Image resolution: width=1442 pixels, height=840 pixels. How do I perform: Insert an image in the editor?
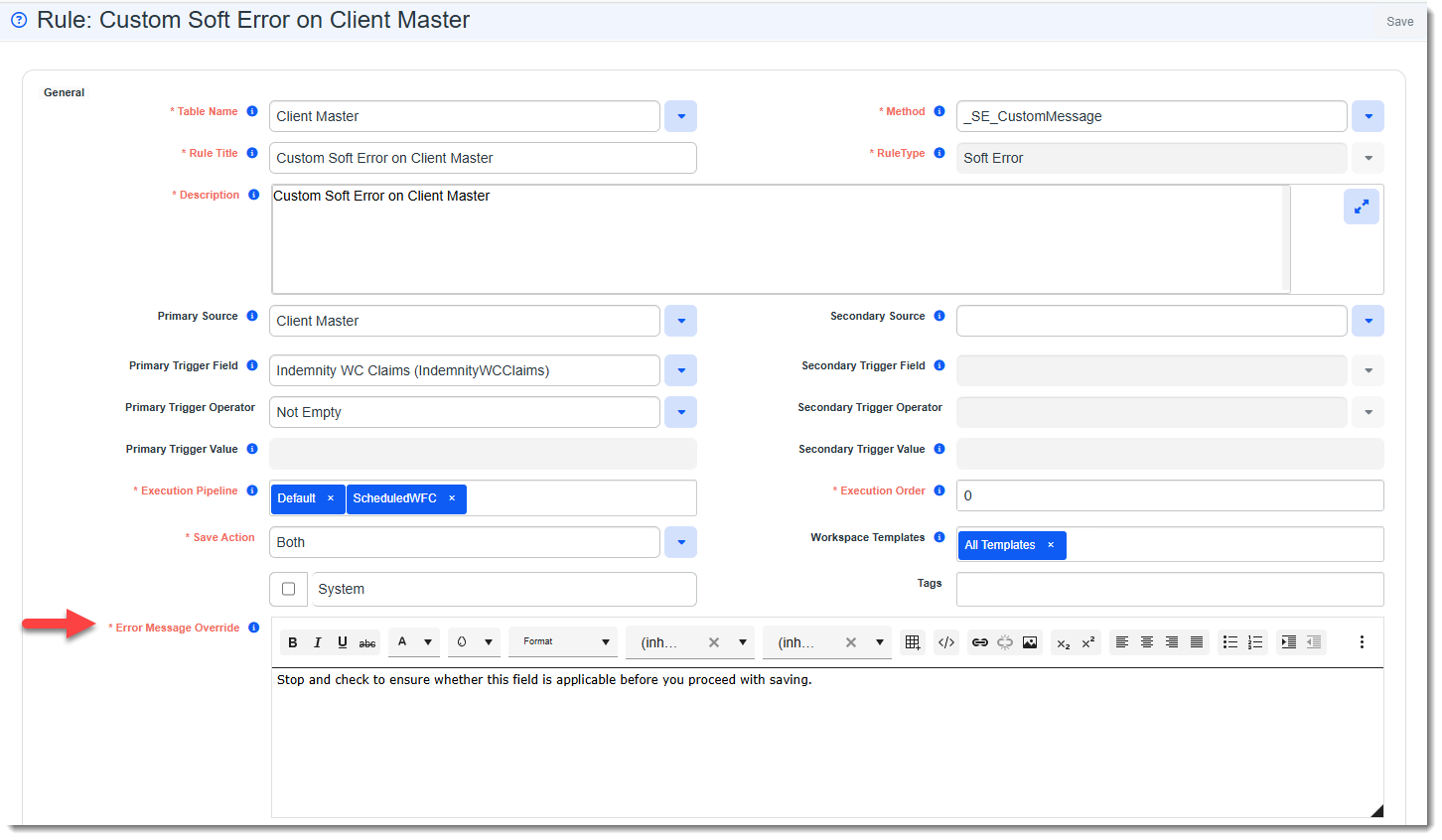1030,642
